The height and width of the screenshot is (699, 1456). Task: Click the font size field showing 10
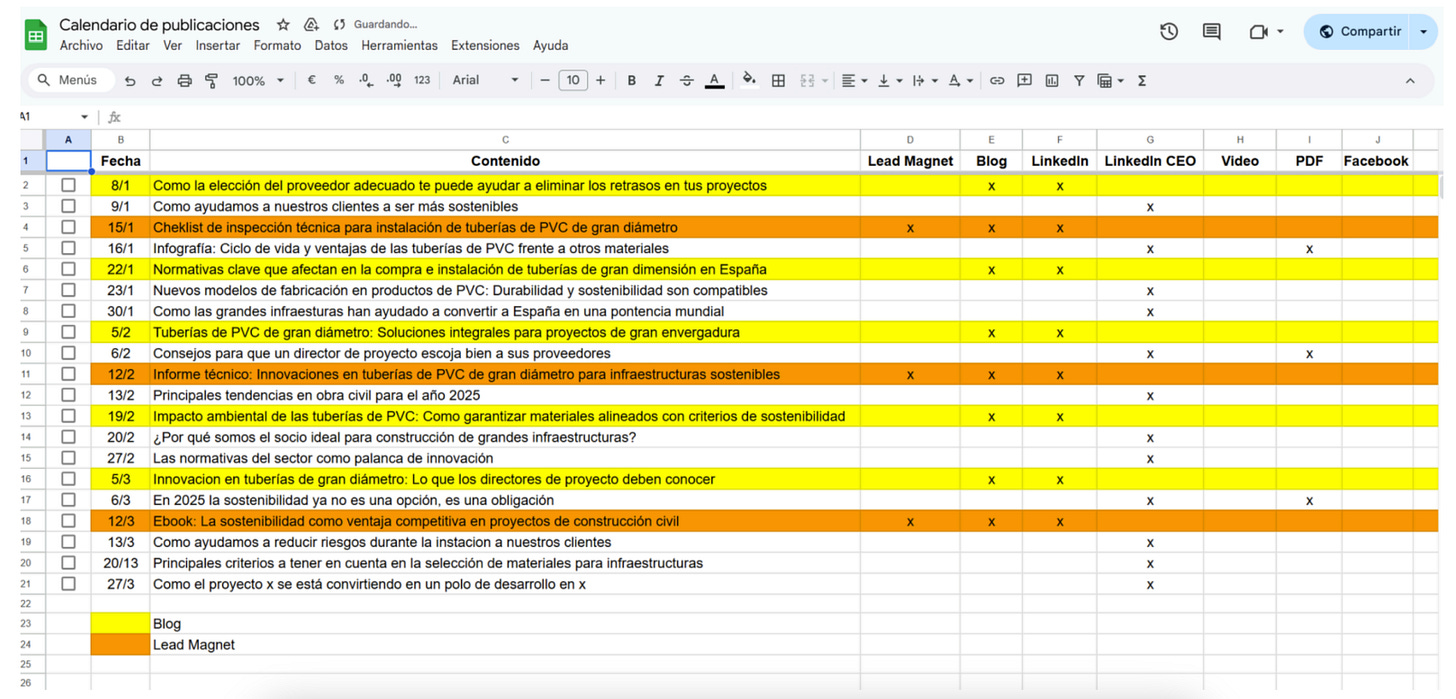click(572, 80)
